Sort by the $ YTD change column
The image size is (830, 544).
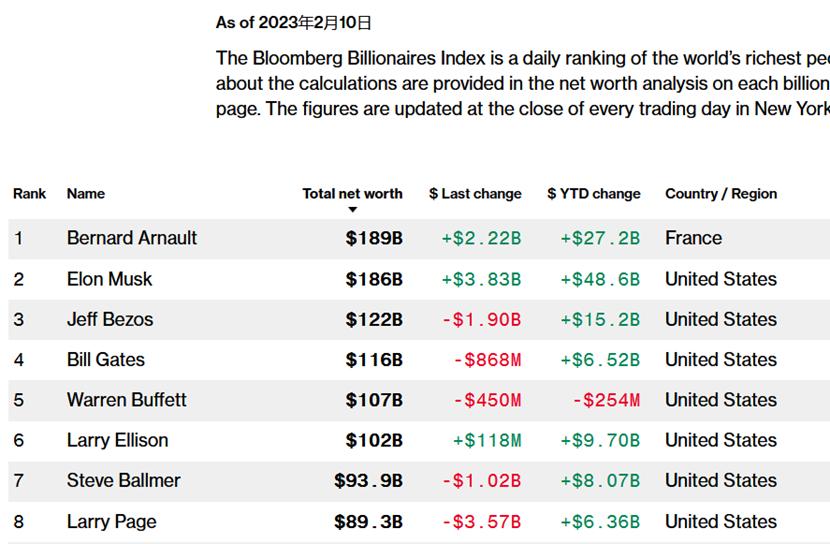(594, 194)
